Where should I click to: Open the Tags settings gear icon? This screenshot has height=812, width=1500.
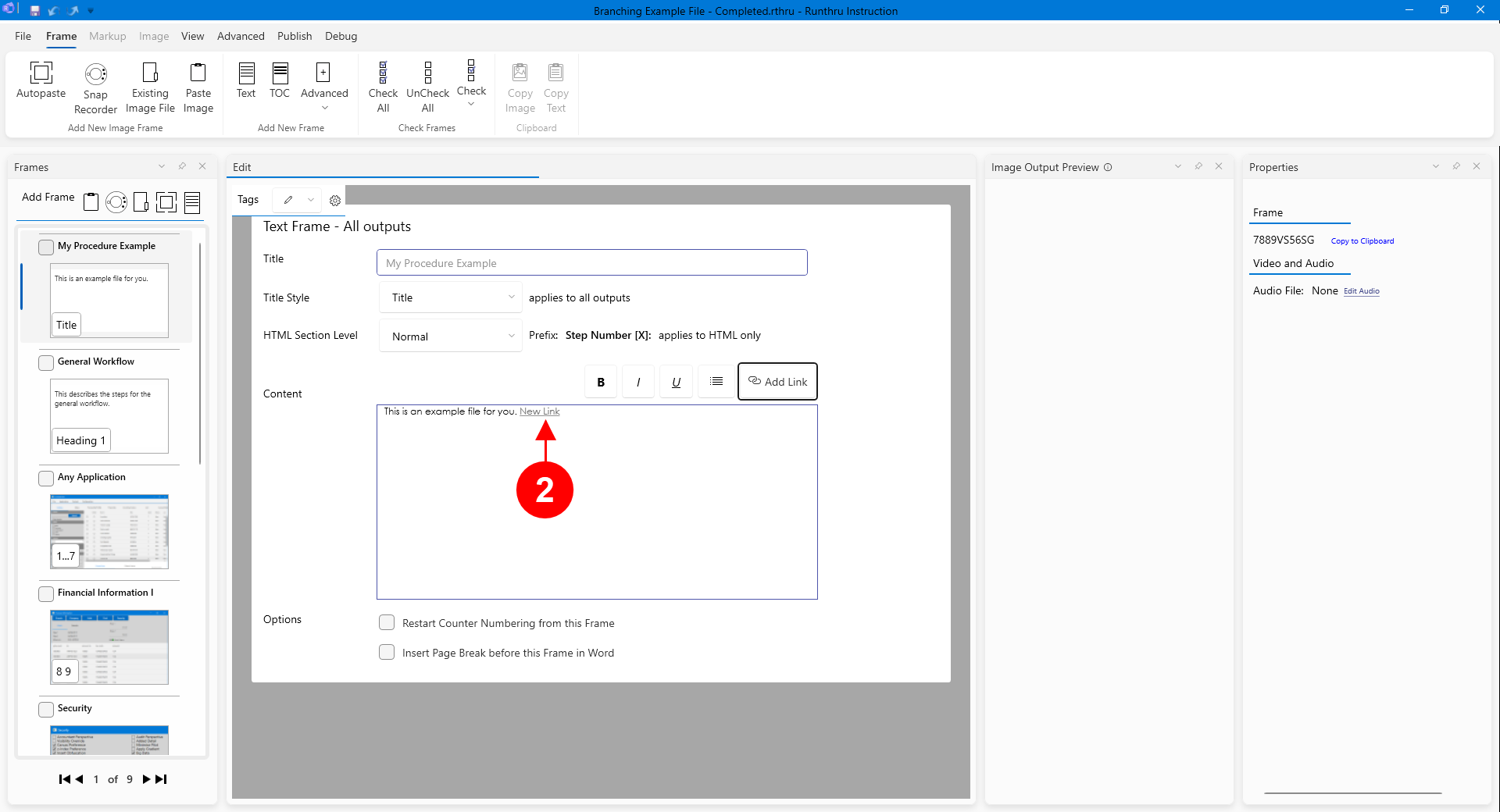coord(335,201)
